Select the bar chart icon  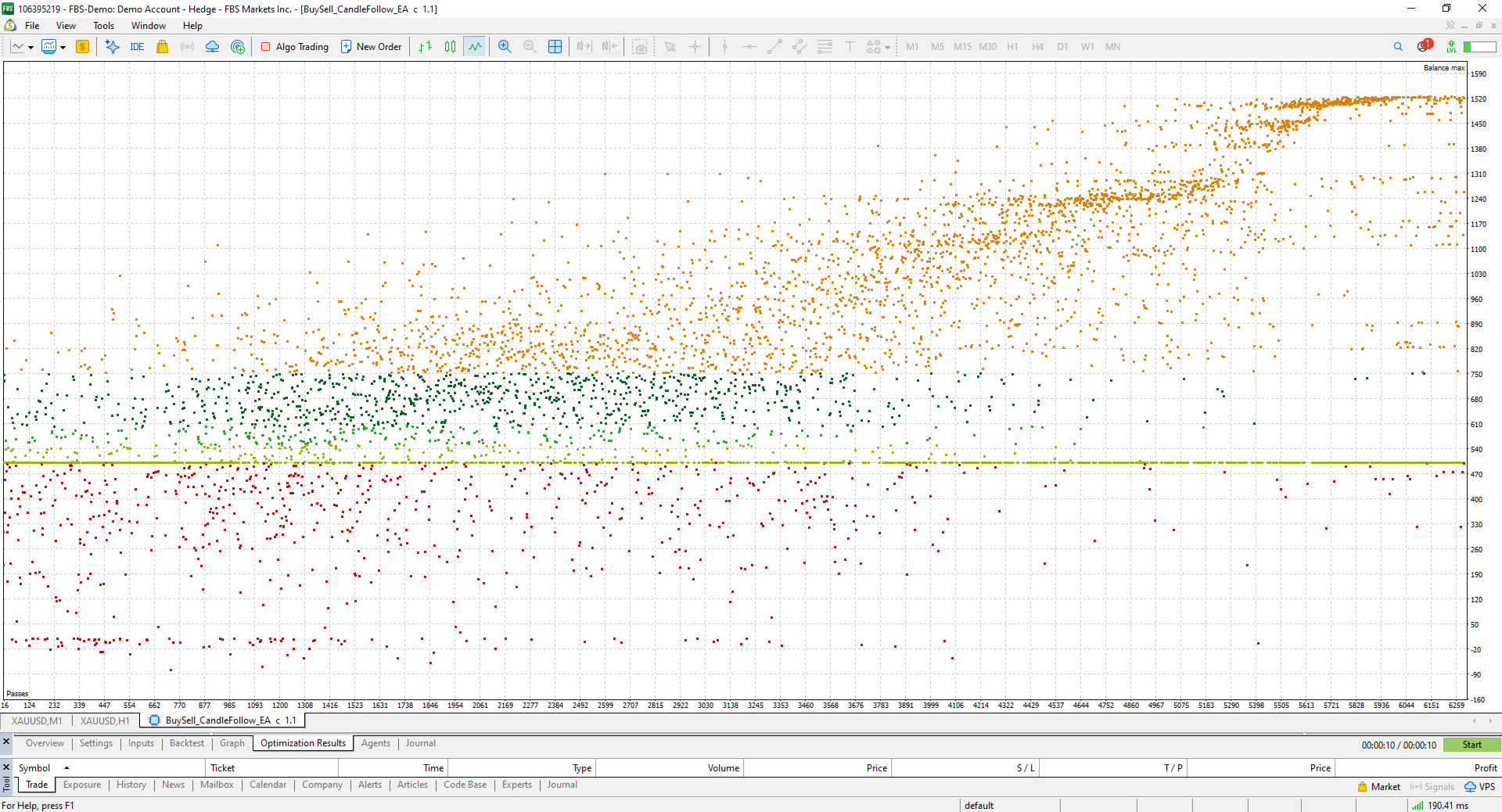425,47
